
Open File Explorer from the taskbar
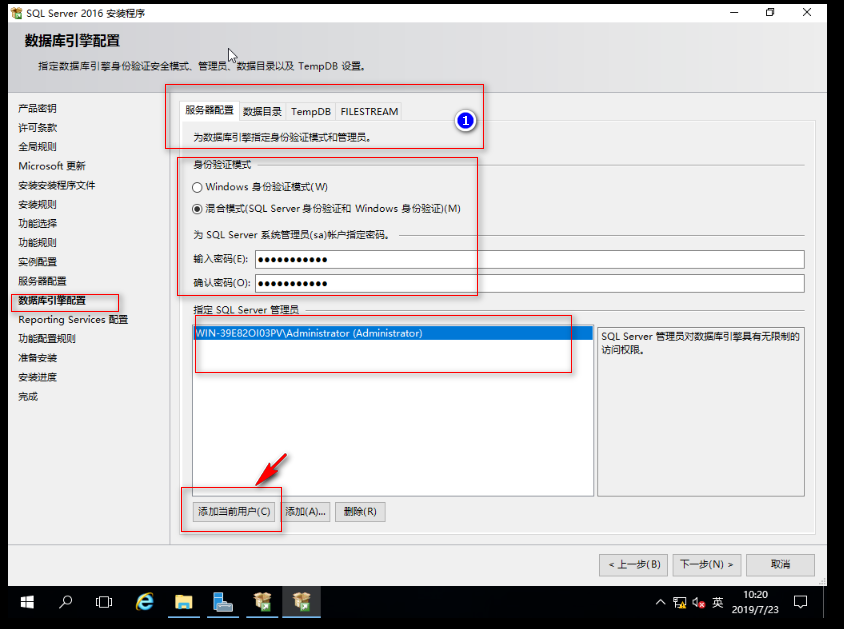pyautogui.click(x=184, y=602)
